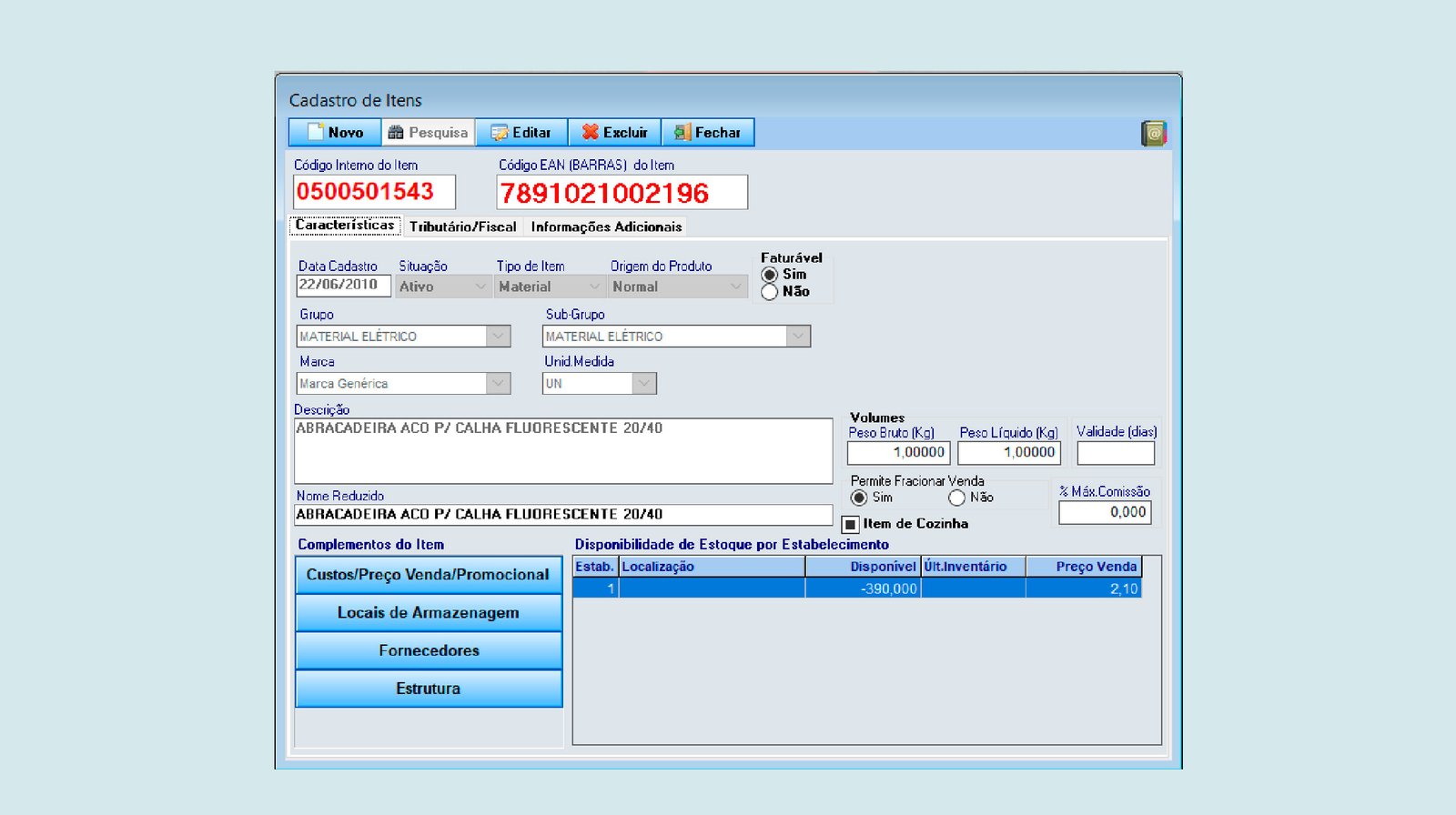This screenshot has height=815, width=1456.
Task: Click the Peso Bruto (Kg) field
Action: tap(899, 453)
